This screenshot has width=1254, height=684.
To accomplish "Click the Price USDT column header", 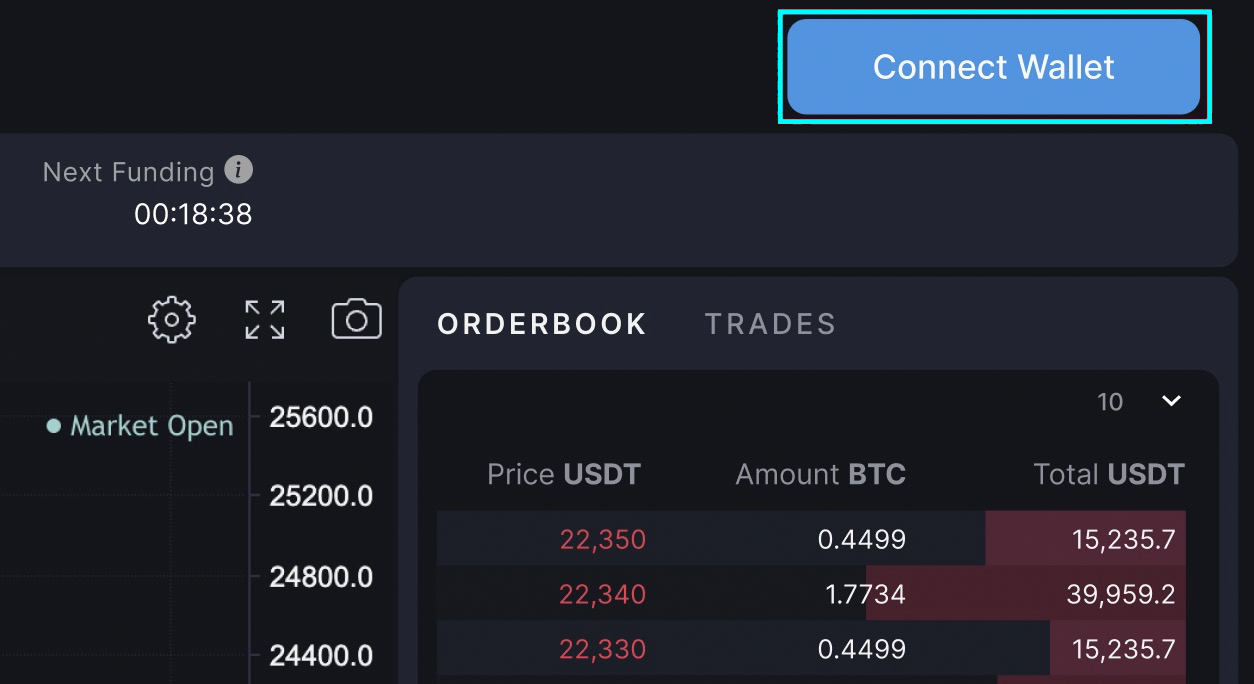I will [x=564, y=474].
